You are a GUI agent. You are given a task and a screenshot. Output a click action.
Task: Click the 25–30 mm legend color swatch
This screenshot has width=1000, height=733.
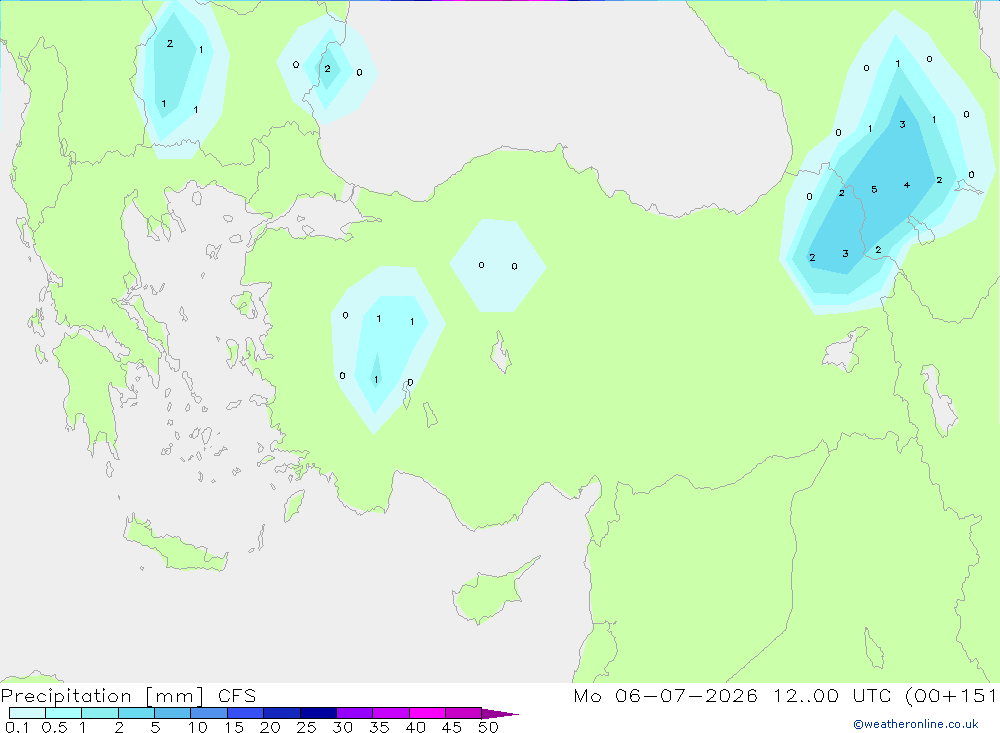click(x=318, y=713)
